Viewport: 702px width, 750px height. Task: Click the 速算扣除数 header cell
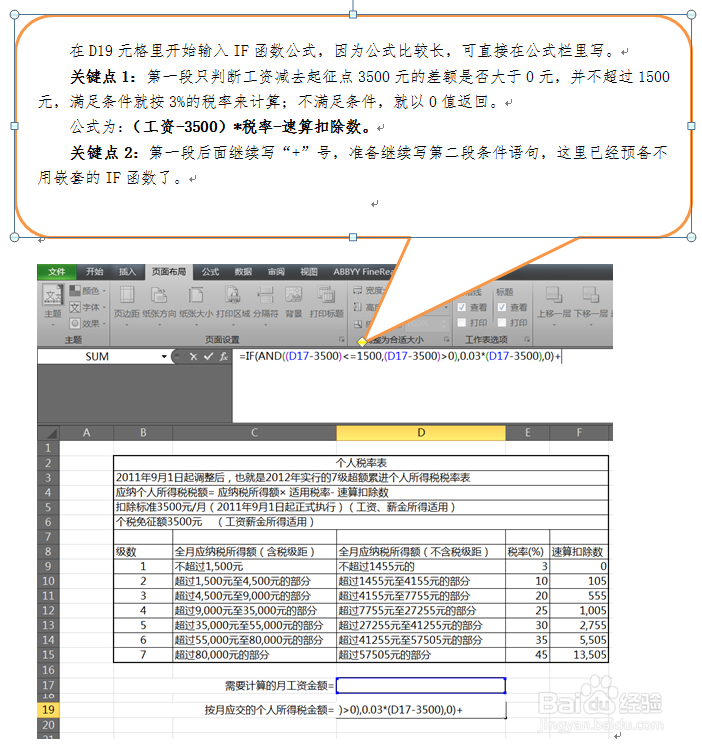pyautogui.click(x=579, y=551)
